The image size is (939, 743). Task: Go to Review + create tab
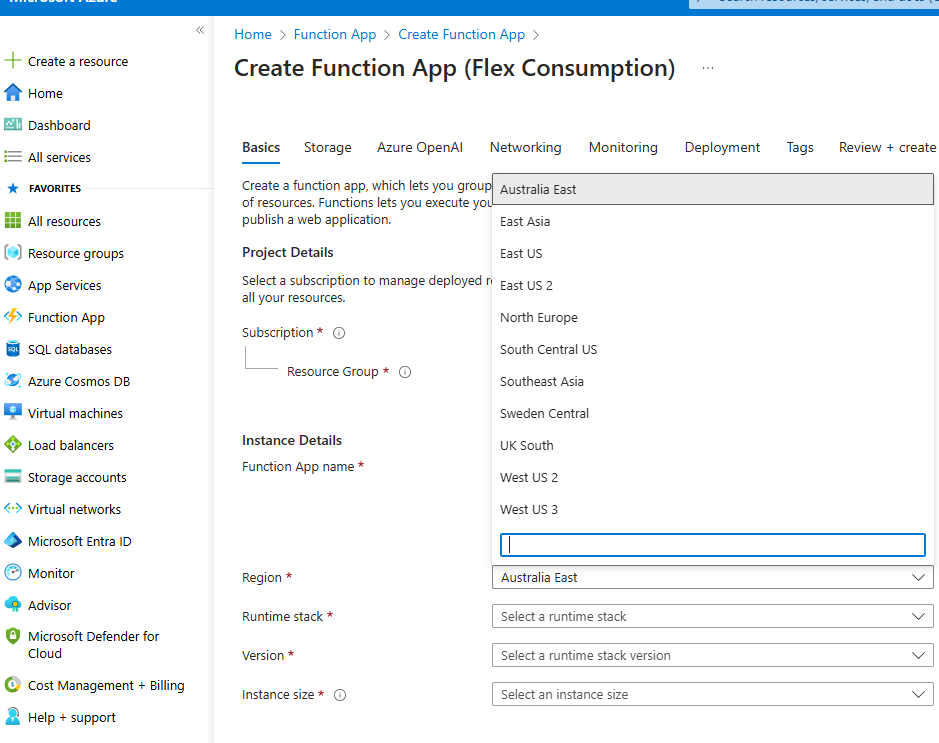887,147
